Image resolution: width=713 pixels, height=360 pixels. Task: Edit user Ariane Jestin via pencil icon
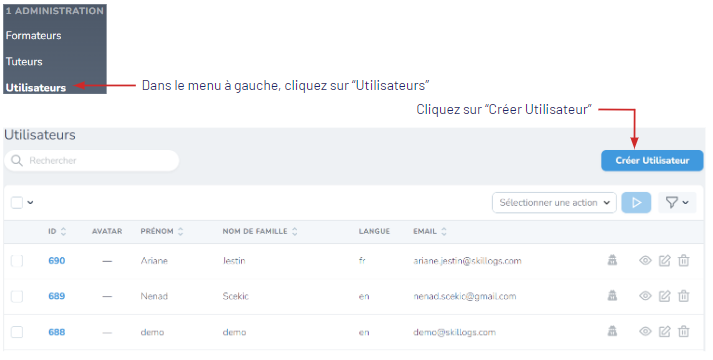pyautogui.click(x=665, y=260)
